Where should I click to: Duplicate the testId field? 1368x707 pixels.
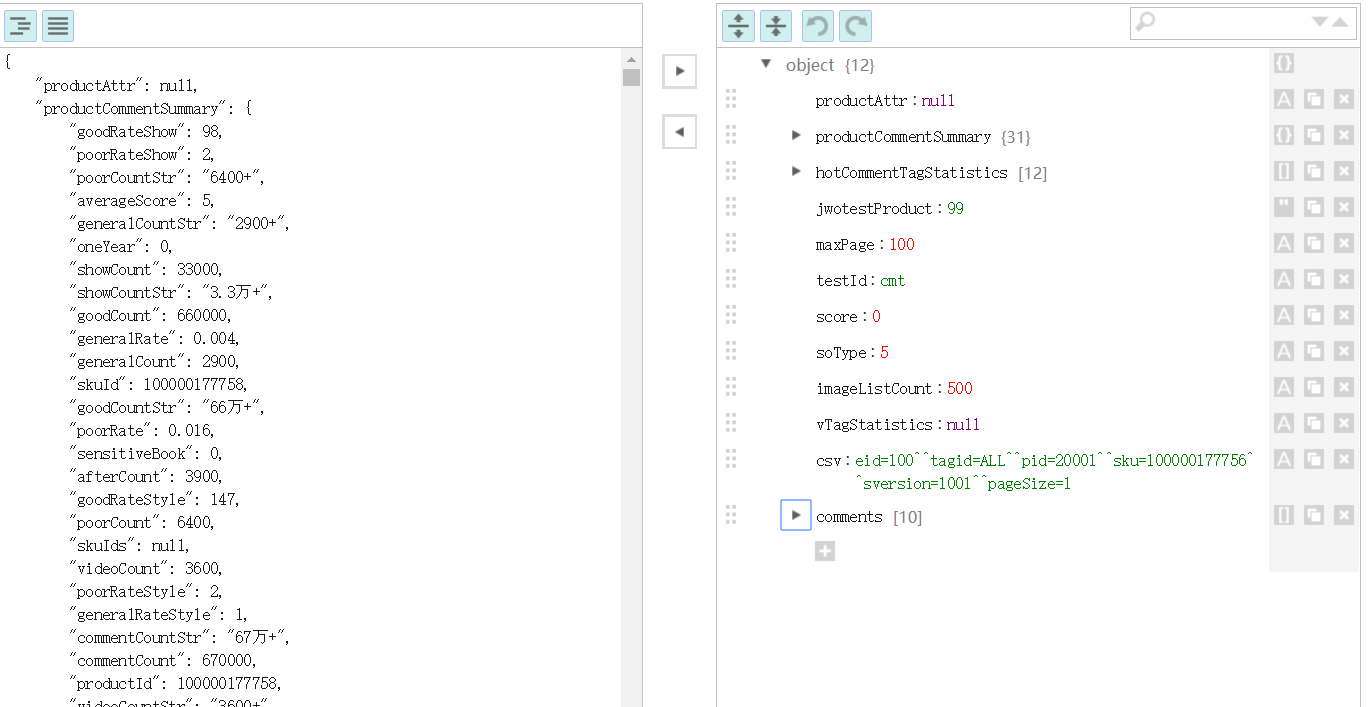[x=1314, y=279]
